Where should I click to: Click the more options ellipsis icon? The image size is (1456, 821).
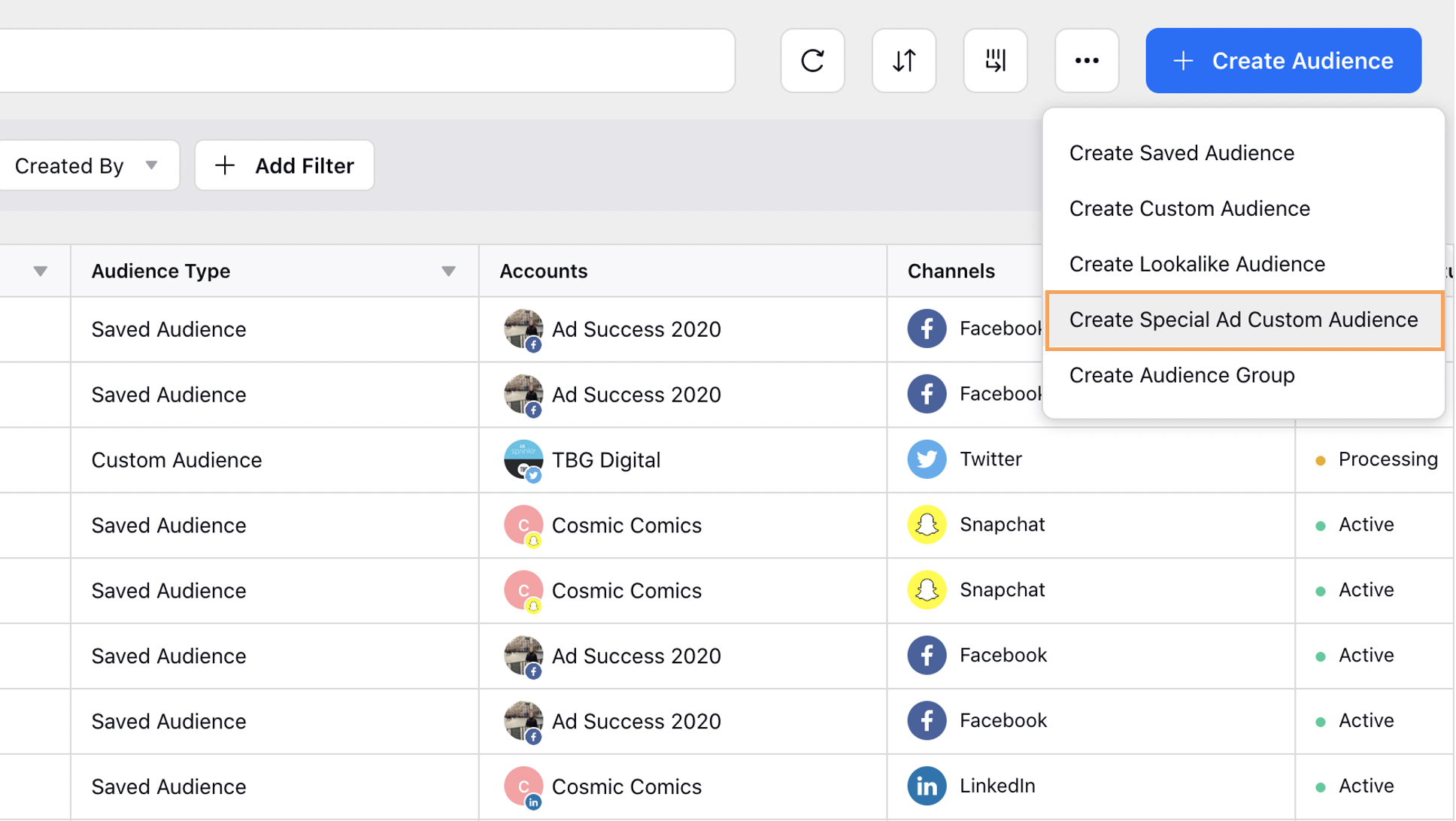1085,60
